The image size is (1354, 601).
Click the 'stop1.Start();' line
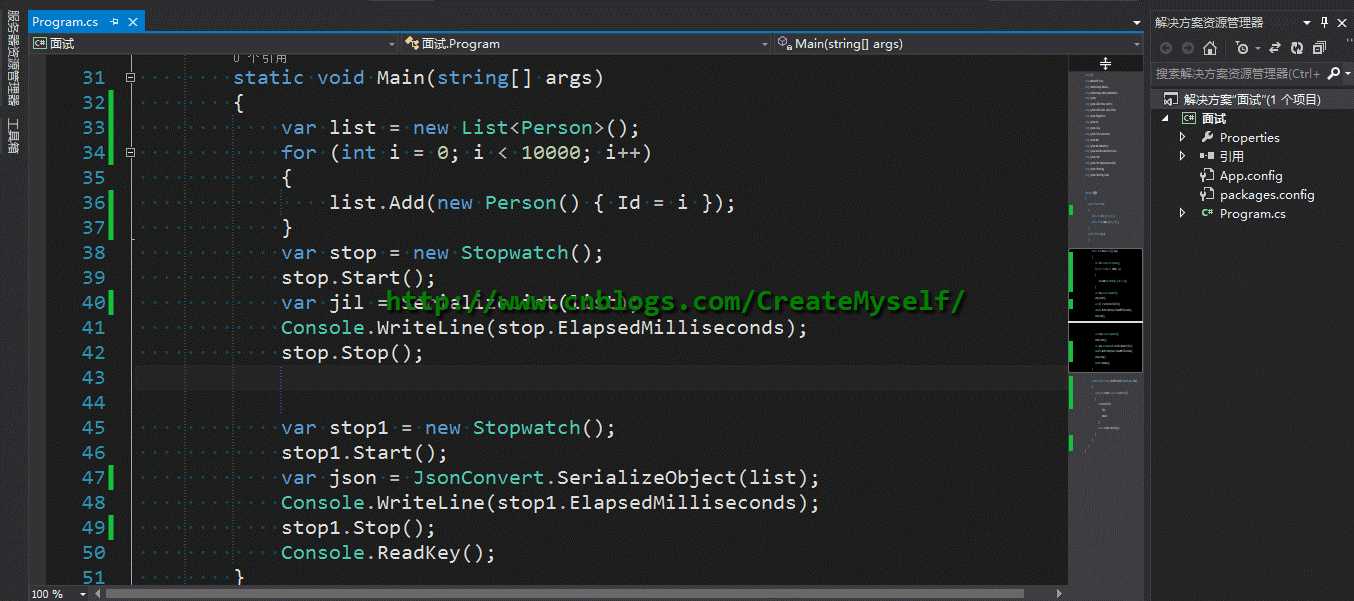[364, 452]
